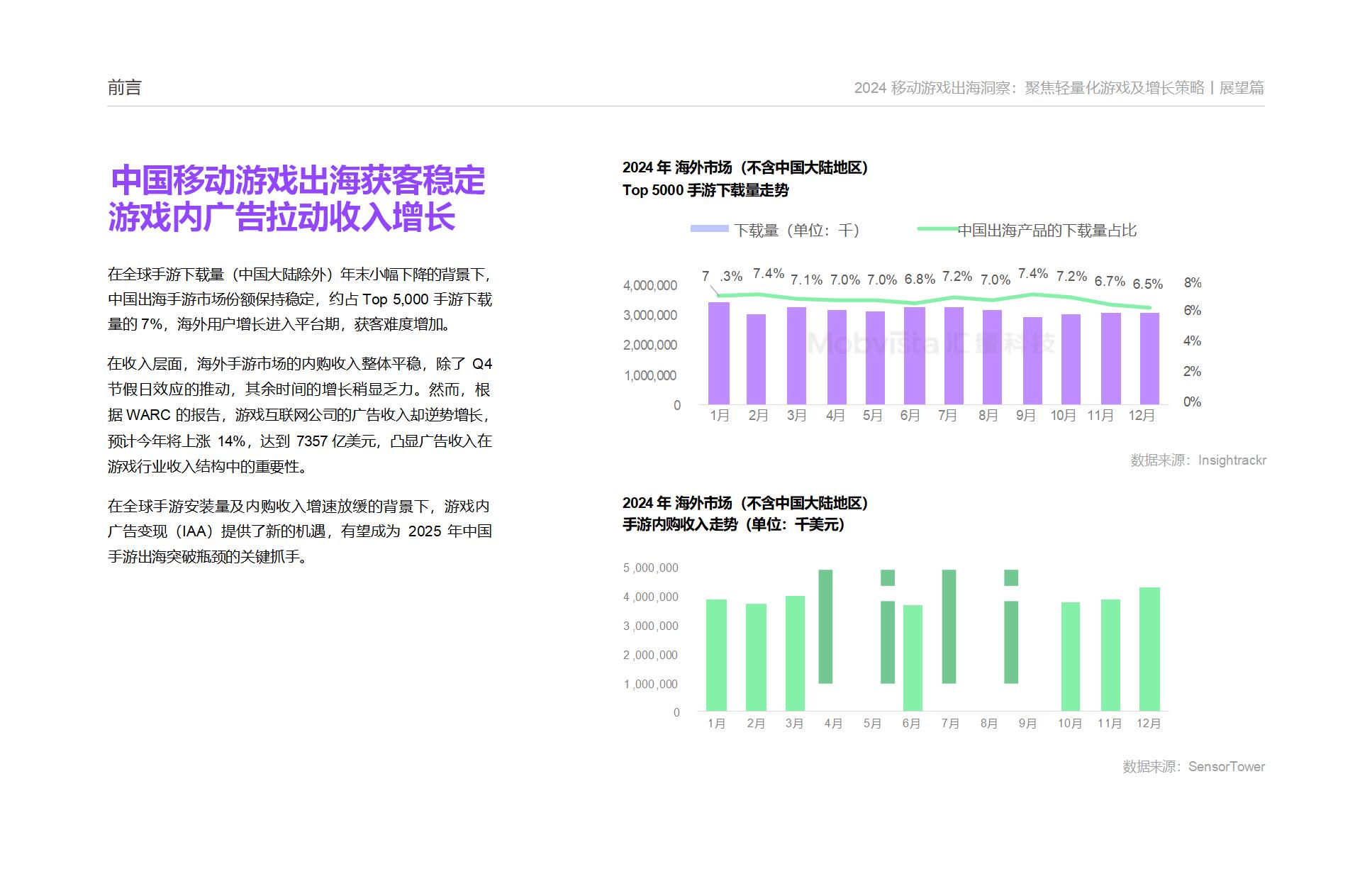Select the 7.4% label above September
This screenshot has width=1372, height=879.
pyautogui.click(x=1032, y=274)
